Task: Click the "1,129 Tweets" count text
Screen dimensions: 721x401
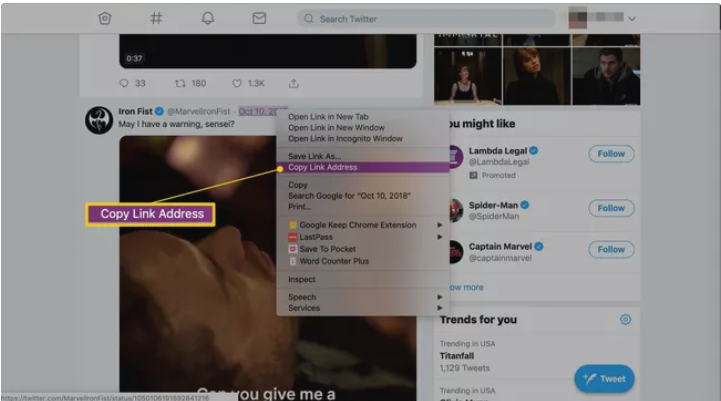Action: (464, 368)
